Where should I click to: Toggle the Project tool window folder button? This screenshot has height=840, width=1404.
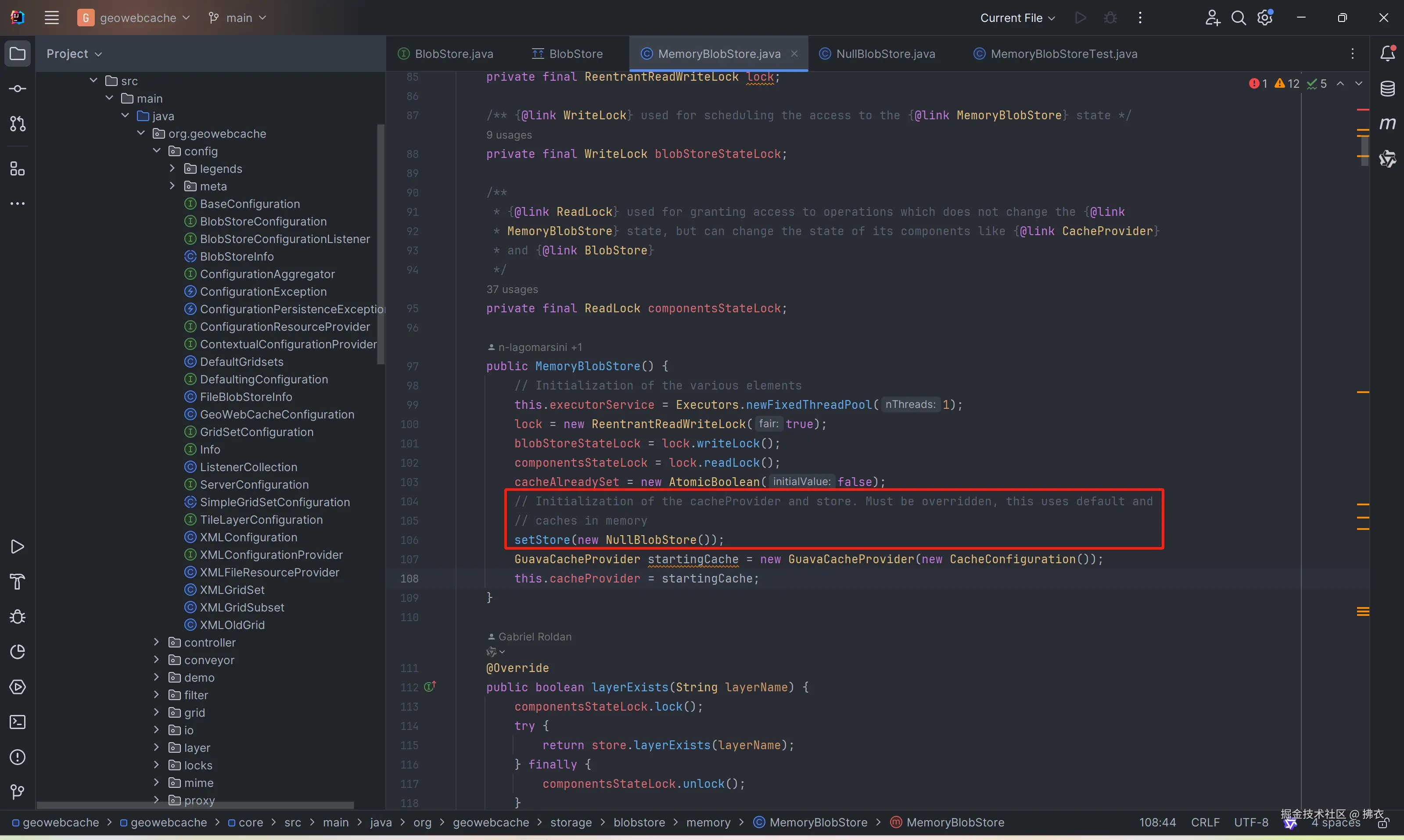(x=18, y=54)
